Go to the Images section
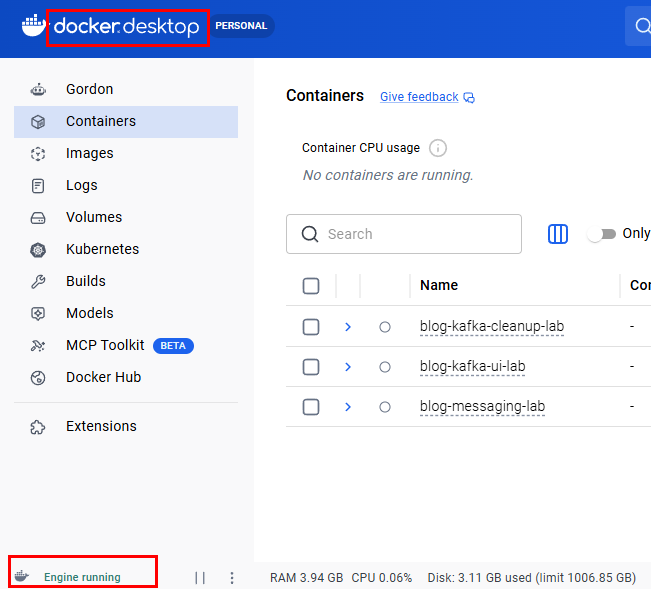 [89, 154]
